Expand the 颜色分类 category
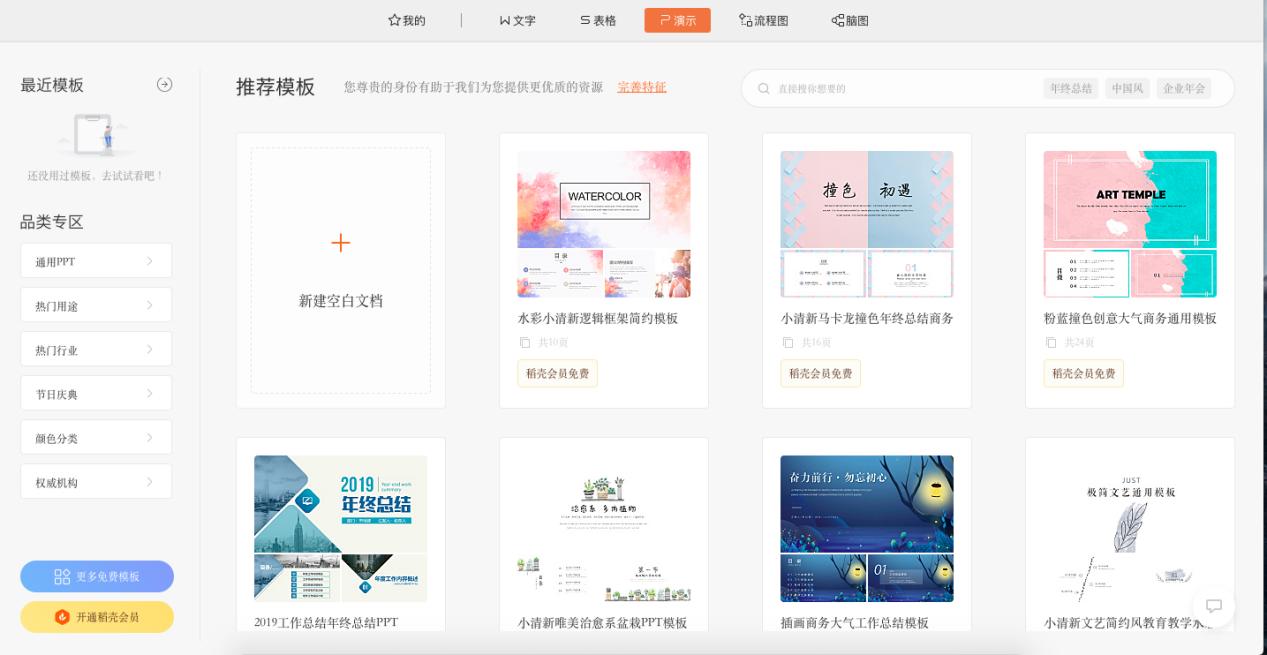 (x=96, y=436)
